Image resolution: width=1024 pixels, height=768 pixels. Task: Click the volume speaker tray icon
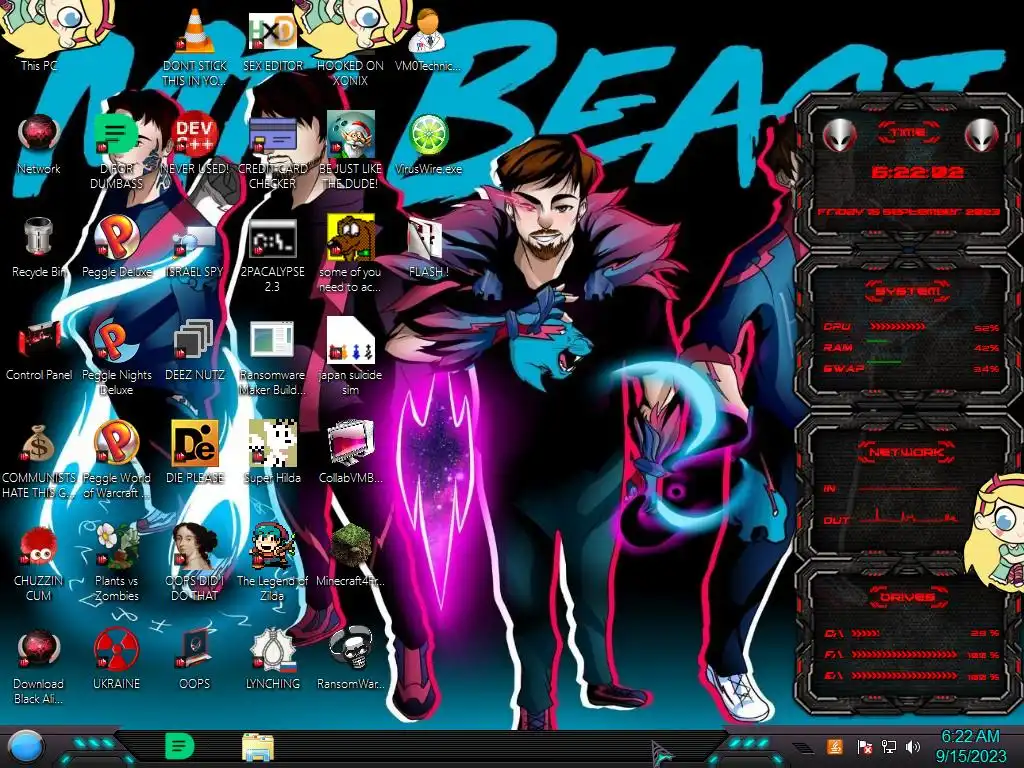914,746
